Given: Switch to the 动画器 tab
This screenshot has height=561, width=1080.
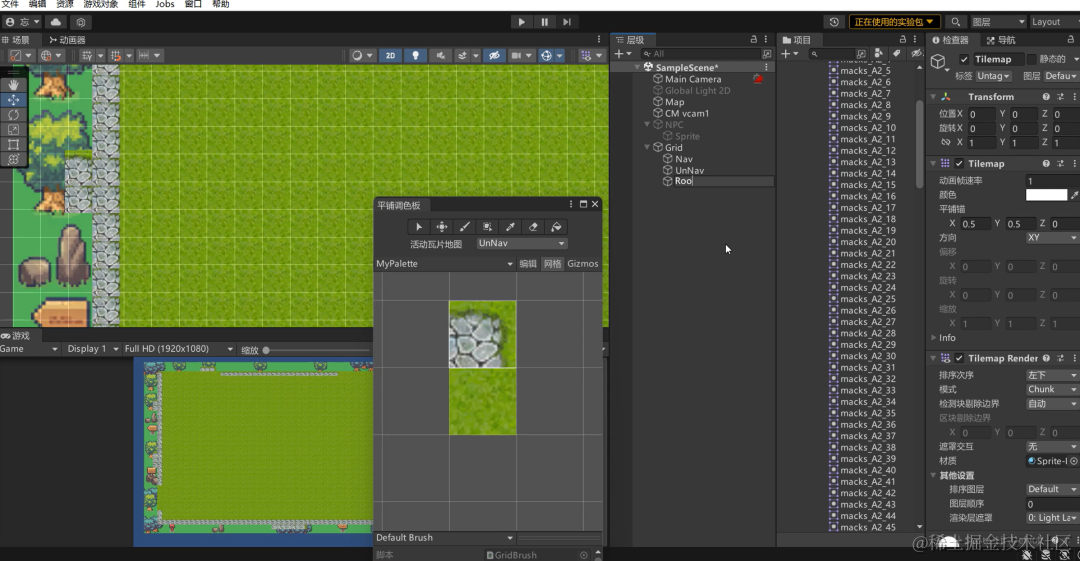Looking at the screenshot, I should pyautogui.click(x=67, y=40).
